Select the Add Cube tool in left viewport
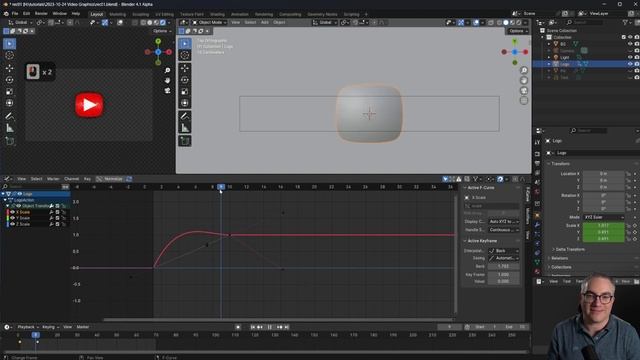 click(9, 141)
